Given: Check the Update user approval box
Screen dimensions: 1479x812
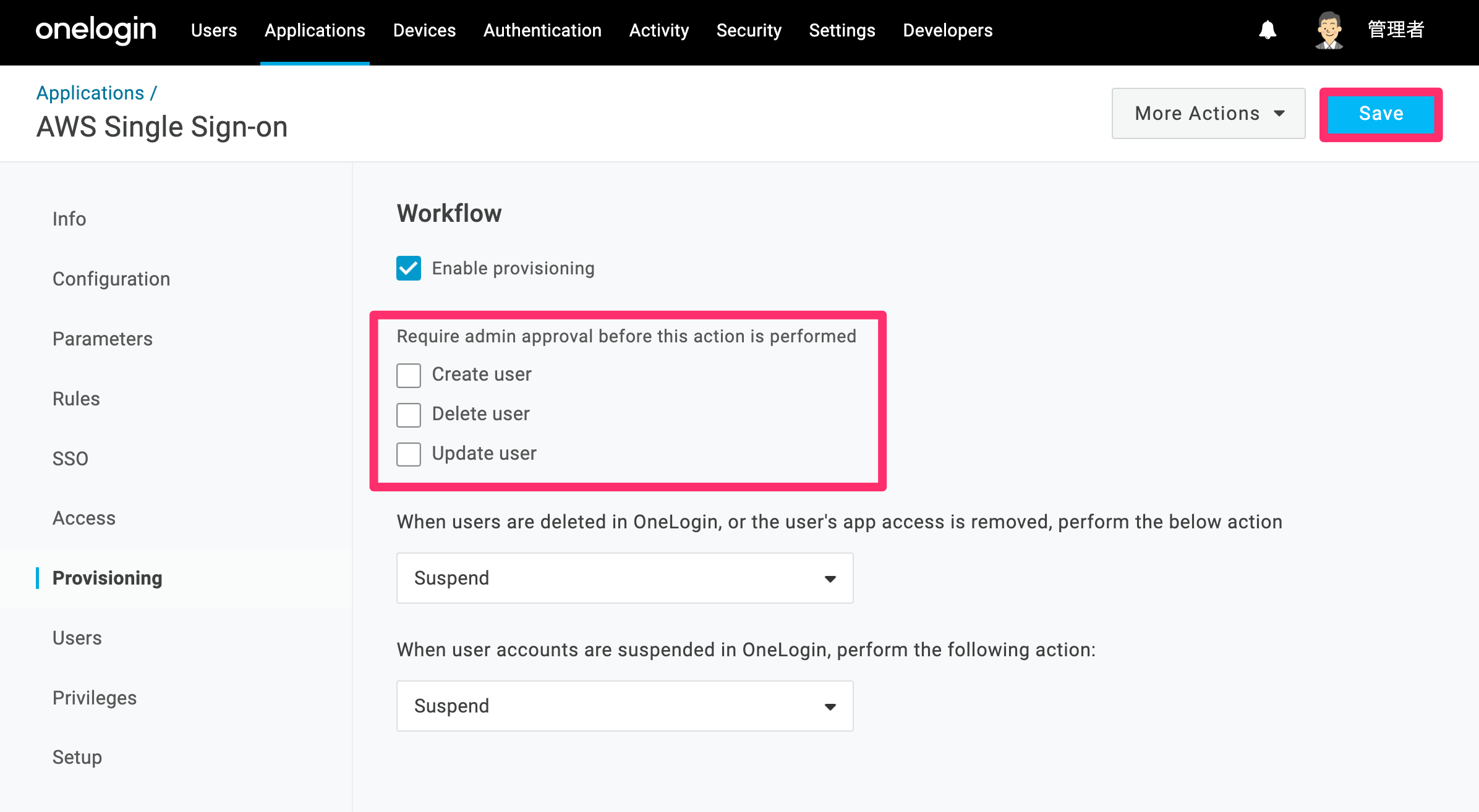Looking at the screenshot, I should 409,454.
